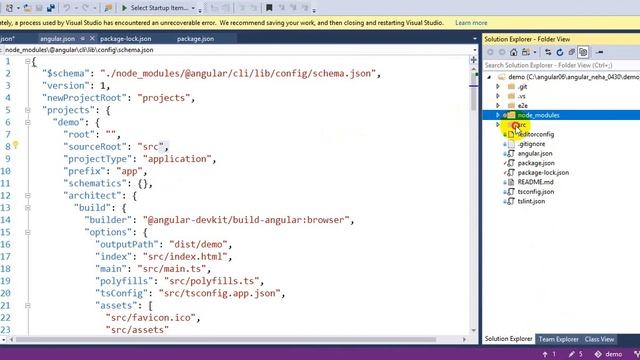Image resolution: width=640 pixels, height=360 pixels.
Task: Select the angular.json editor tab
Action: tap(58, 39)
